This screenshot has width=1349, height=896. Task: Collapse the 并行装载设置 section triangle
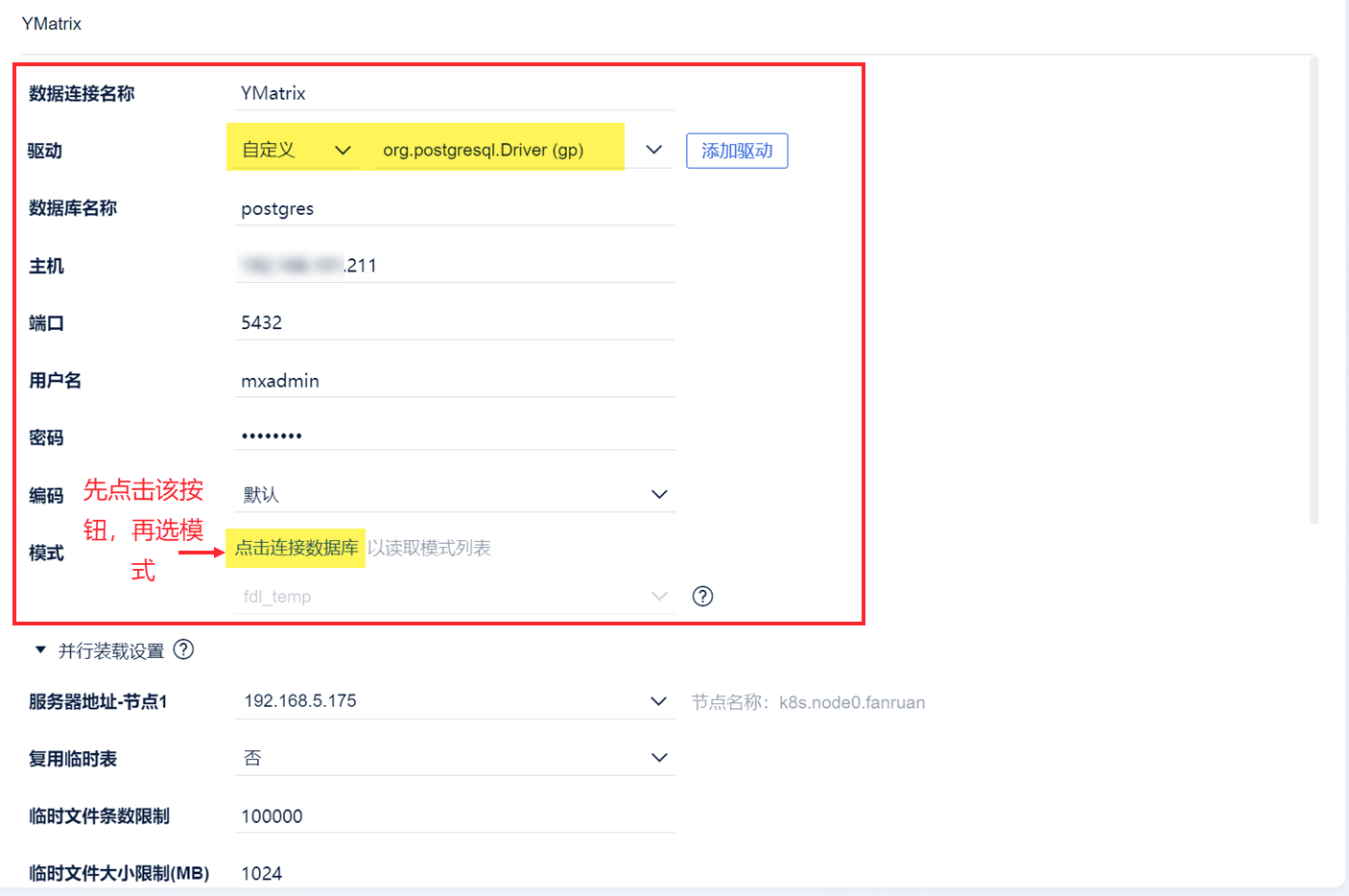tap(40, 649)
